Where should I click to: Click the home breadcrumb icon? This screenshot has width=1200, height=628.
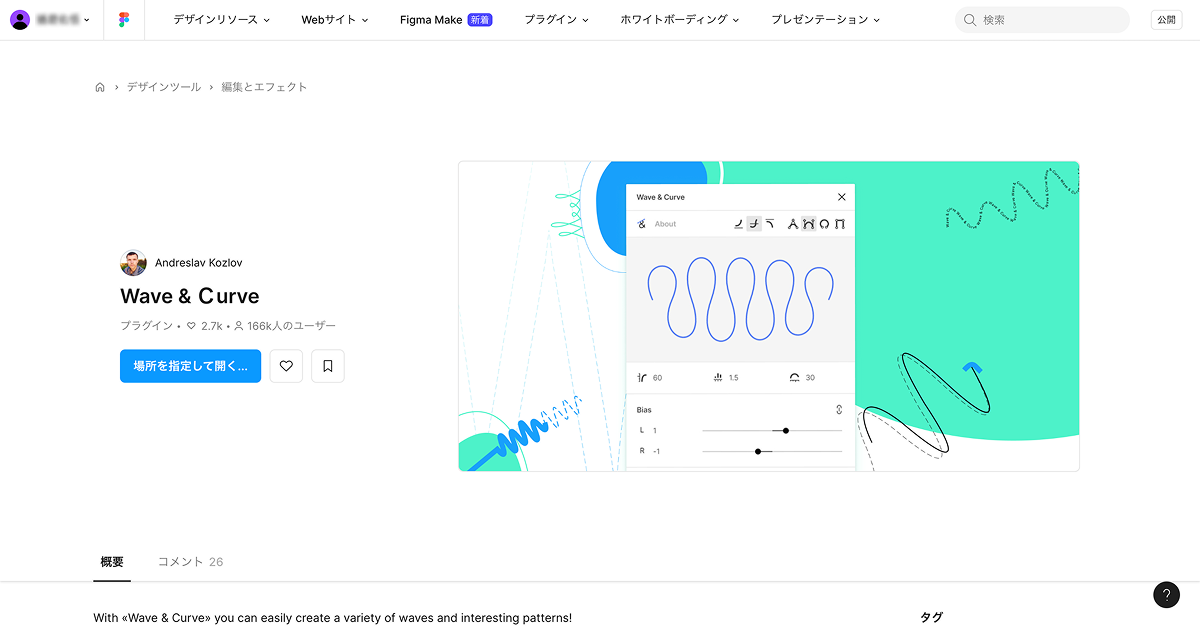[x=100, y=87]
